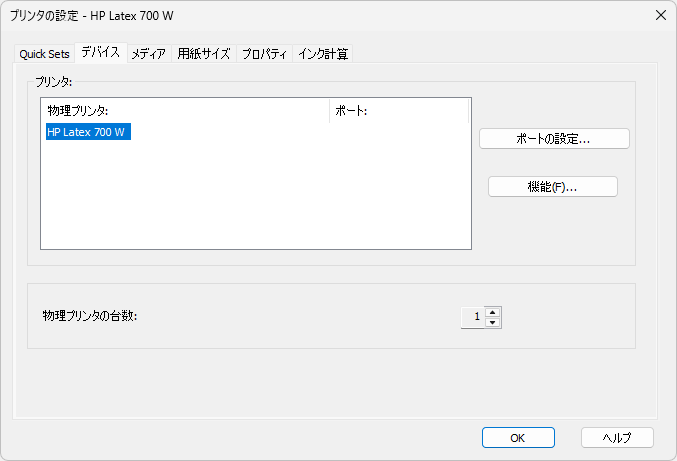This screenshot has height=461, width=677.
Task: Open the メディア tab
Action: click(149, 54)
